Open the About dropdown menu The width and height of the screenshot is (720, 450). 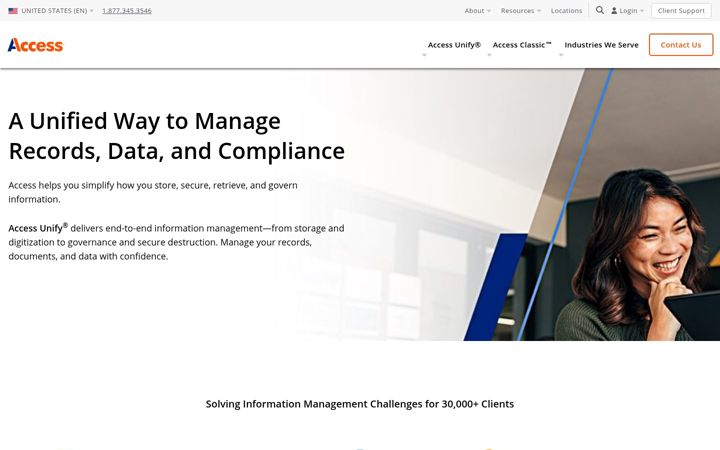(x=478, y=11)
